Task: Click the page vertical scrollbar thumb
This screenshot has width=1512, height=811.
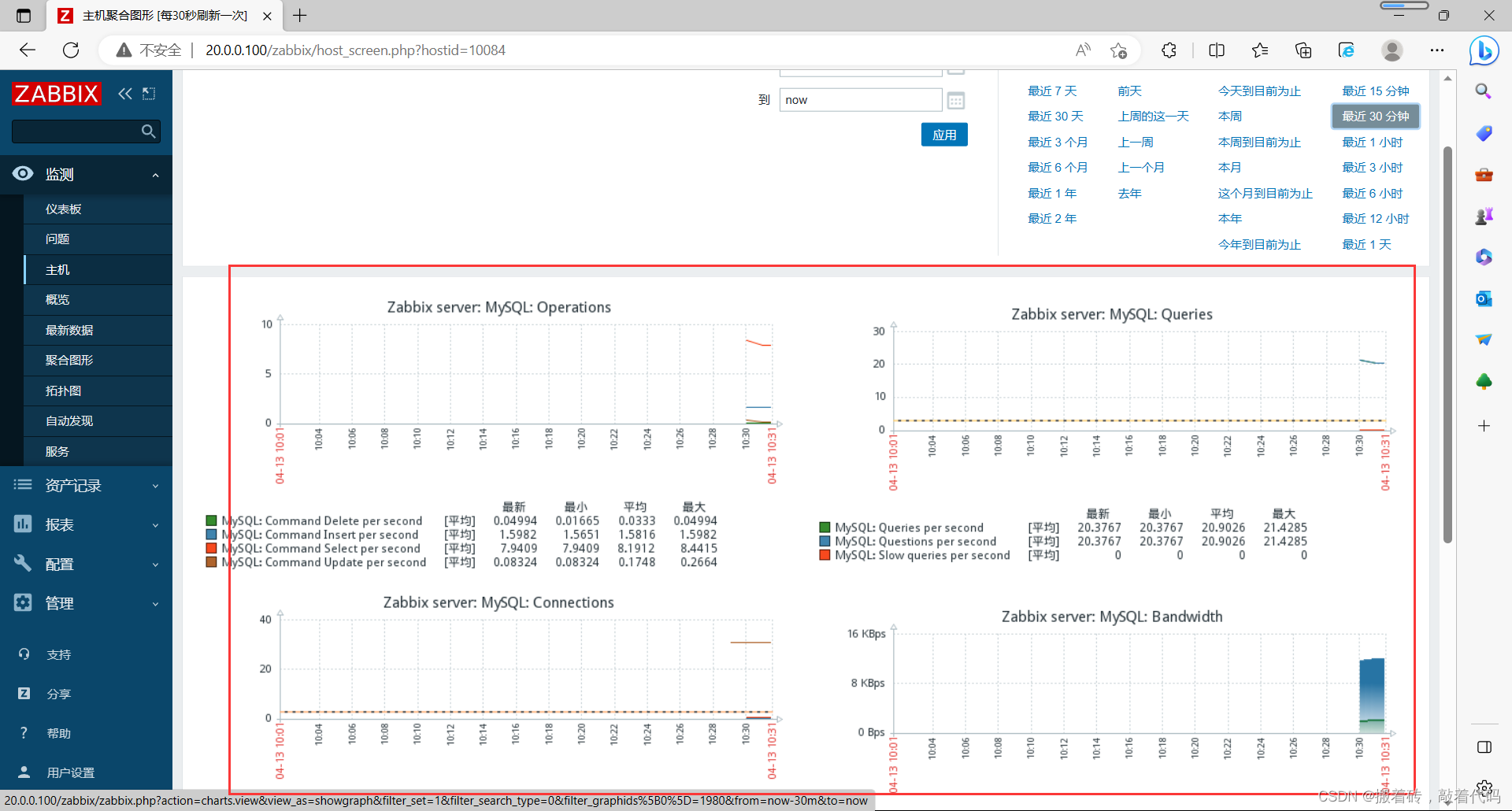Action: (x=1447, y=345)
